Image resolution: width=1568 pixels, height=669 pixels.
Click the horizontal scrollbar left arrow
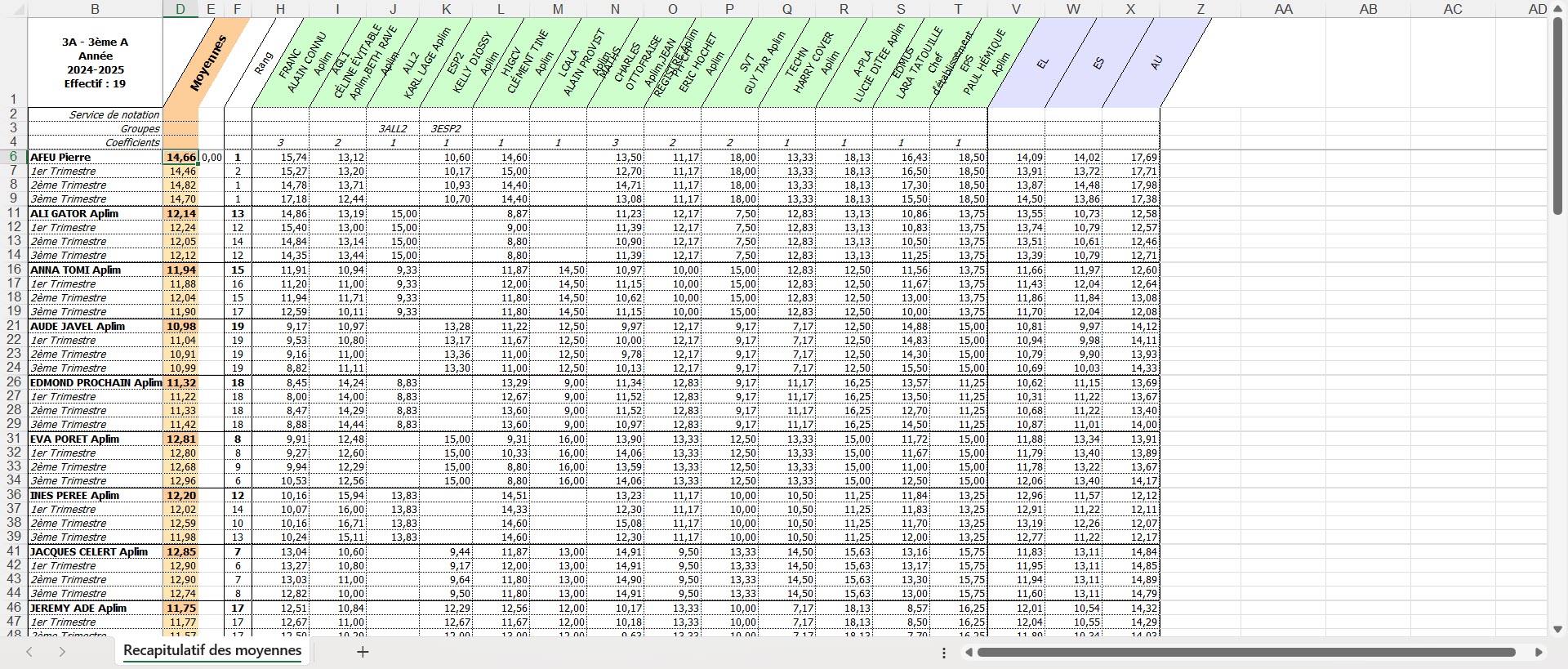(x=969, y=653)
